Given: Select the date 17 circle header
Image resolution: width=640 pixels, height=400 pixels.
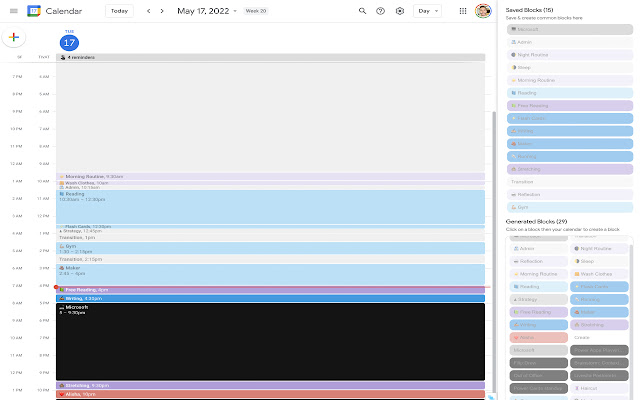Looking at the screenshot, I should pyautogui.click(x=69, y=42).
